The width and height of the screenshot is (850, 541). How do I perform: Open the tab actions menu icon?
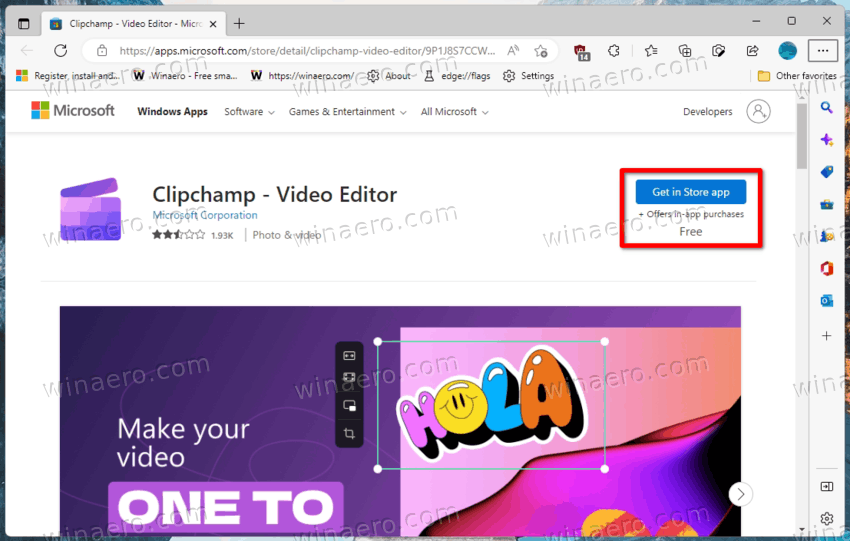pyautogui.click(x=23, y=24)
